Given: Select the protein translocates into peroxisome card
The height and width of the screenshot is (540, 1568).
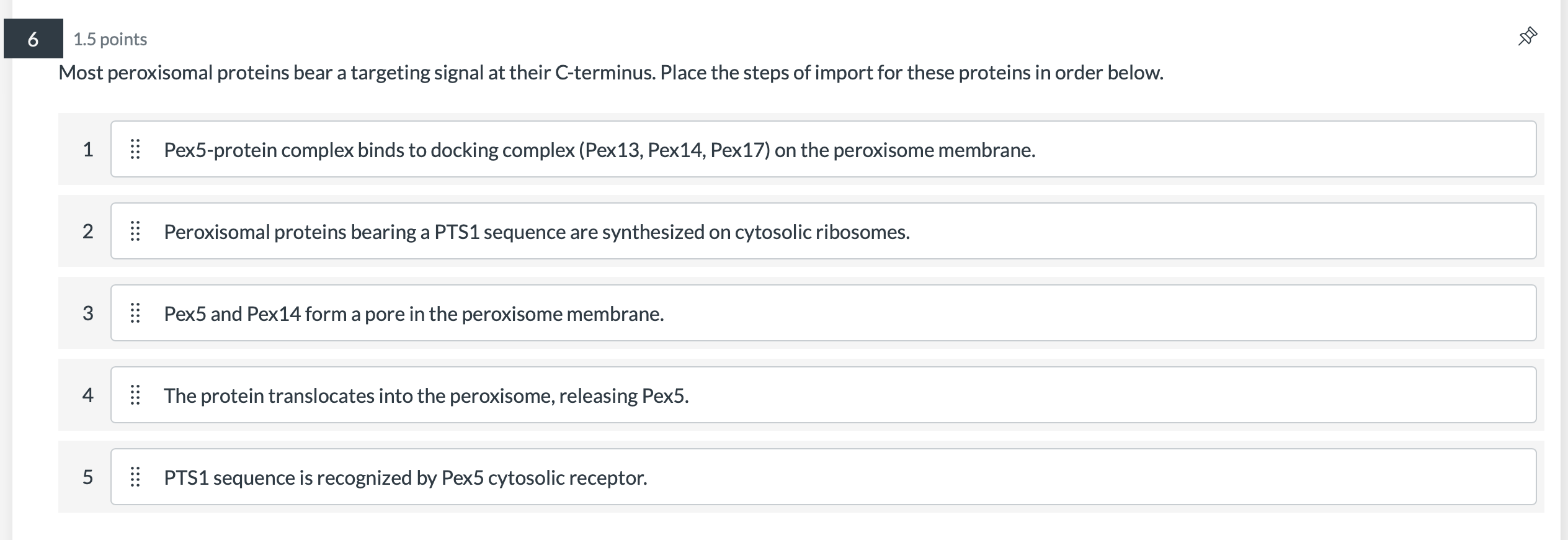Looking at the screenshot, I should (x=822, y=395).
